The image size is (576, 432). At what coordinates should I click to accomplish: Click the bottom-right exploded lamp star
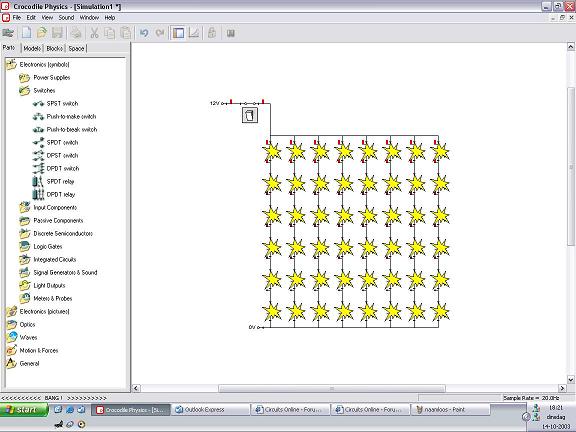click(440, 312)
